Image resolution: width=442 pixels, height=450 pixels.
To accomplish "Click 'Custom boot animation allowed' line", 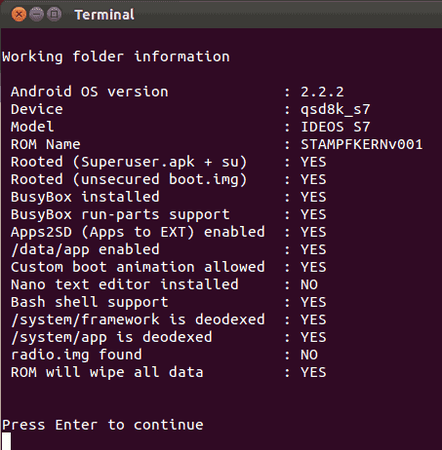I will pyautogui.click(x=168, y=267).
